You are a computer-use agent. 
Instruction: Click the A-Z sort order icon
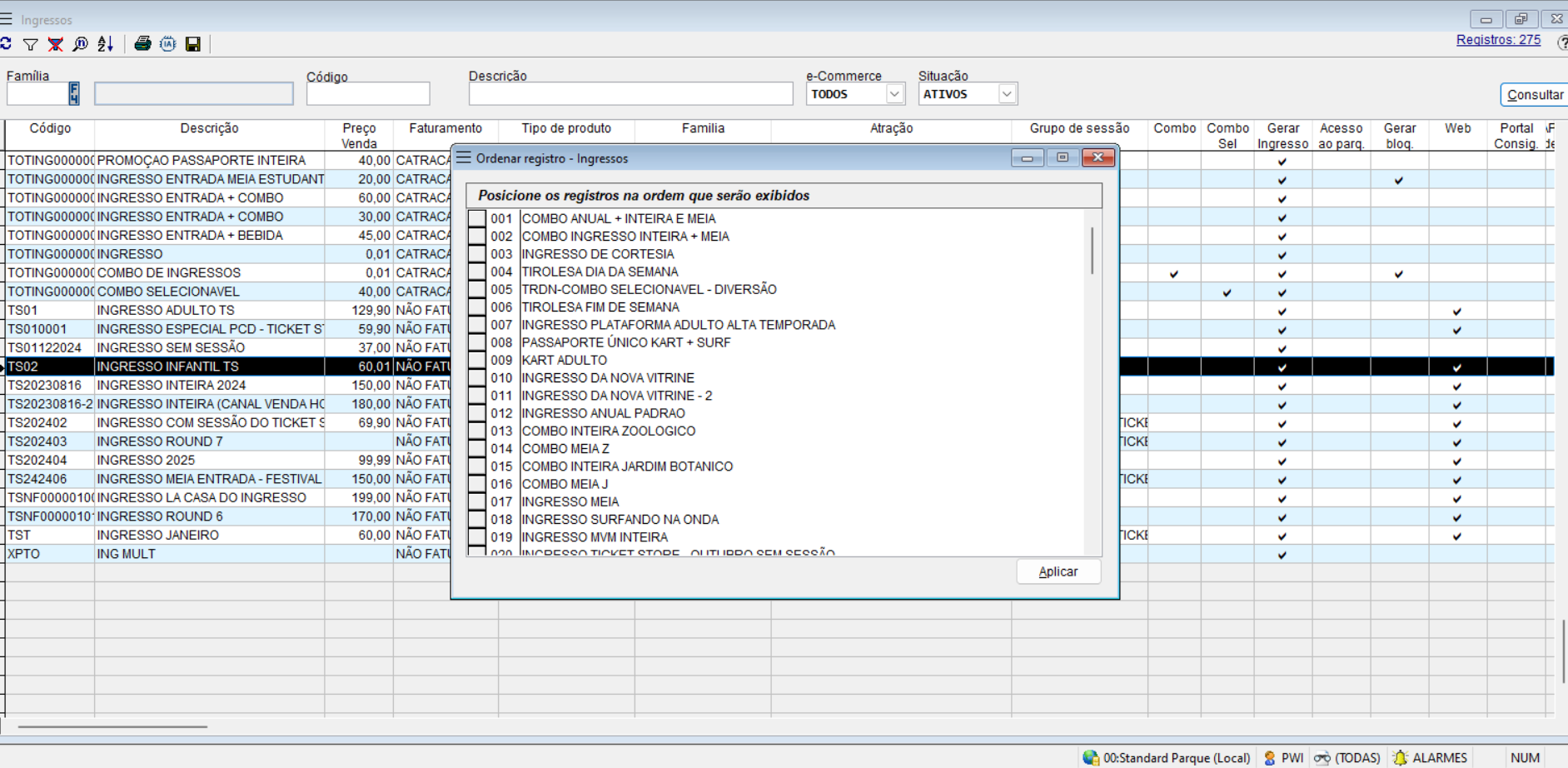click(106, 44)
